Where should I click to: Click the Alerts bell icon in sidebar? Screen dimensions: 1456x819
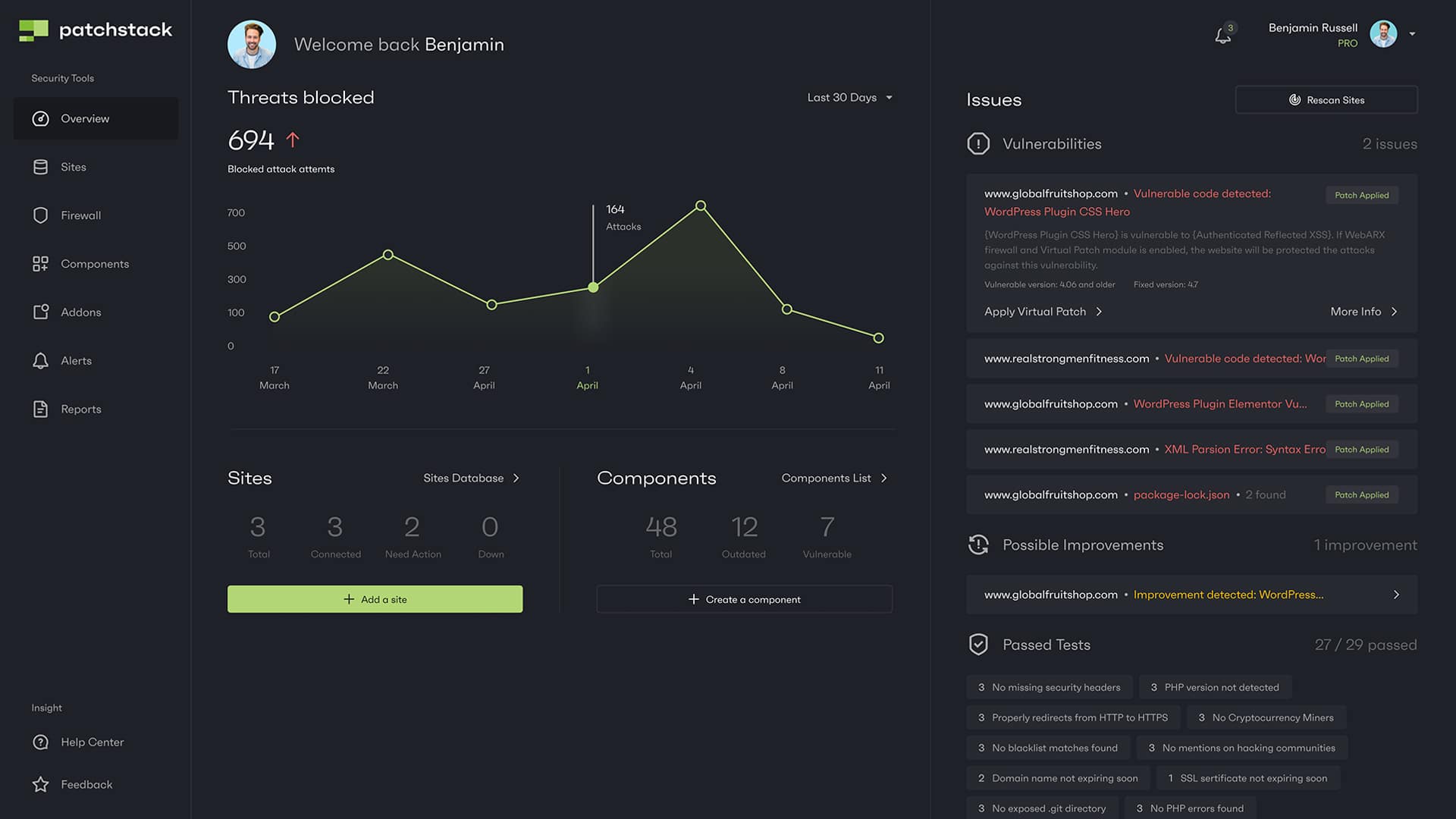(41, 361)
